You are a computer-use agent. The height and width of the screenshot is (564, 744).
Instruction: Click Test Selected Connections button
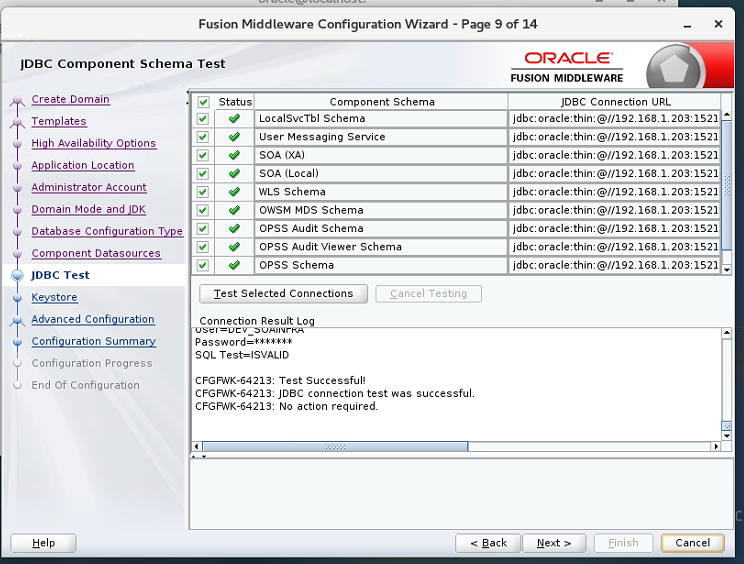tap(283, 294)
